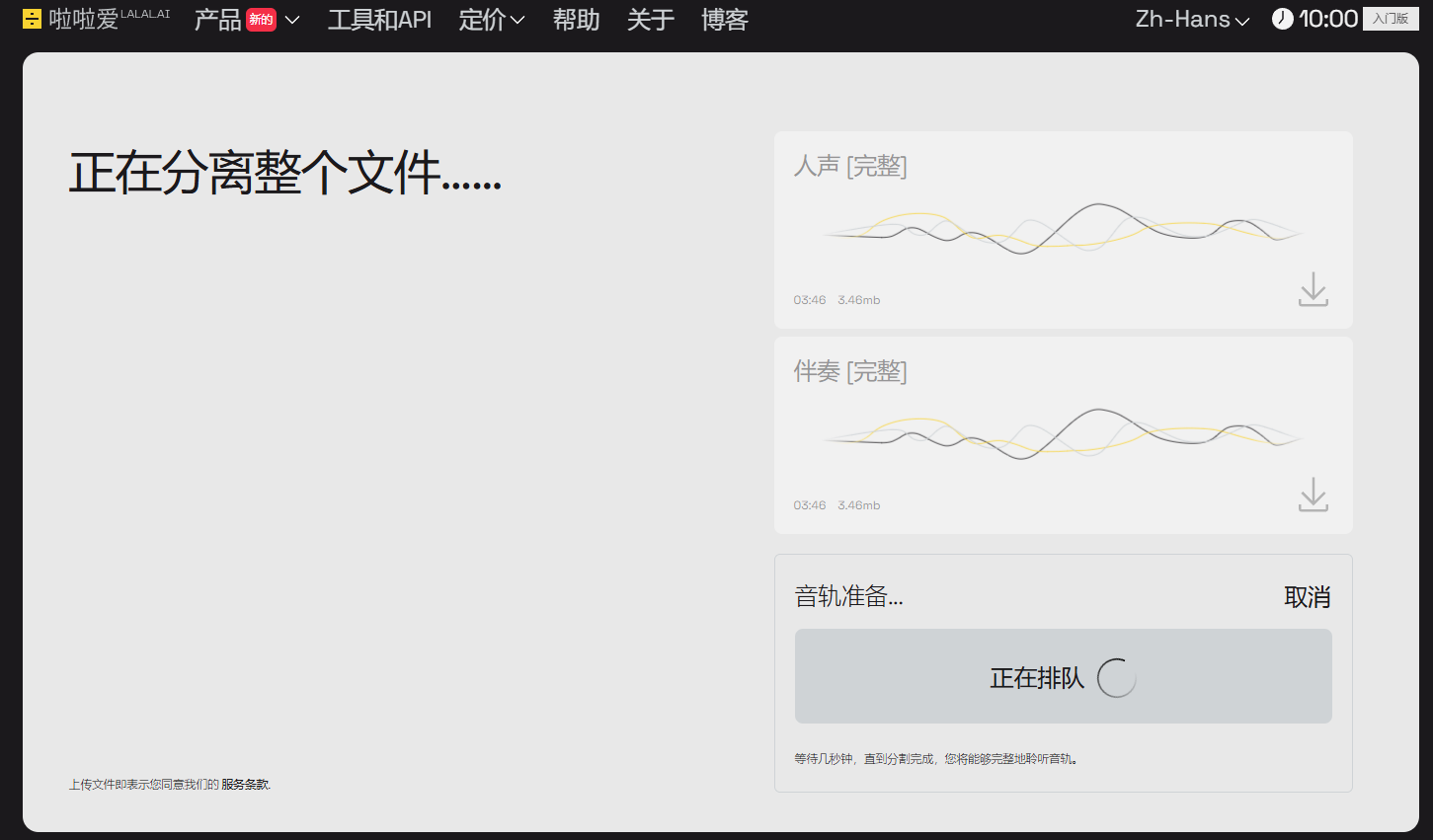Click the spinning loader in 正在排队
1433x840 pixels.
point(1116,677)
